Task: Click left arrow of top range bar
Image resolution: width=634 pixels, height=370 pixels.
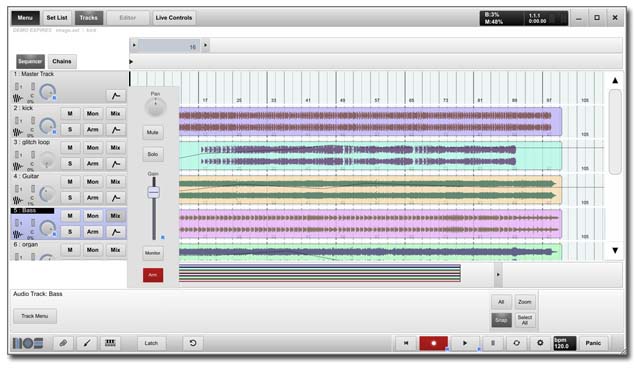Action: pos(134,45)
